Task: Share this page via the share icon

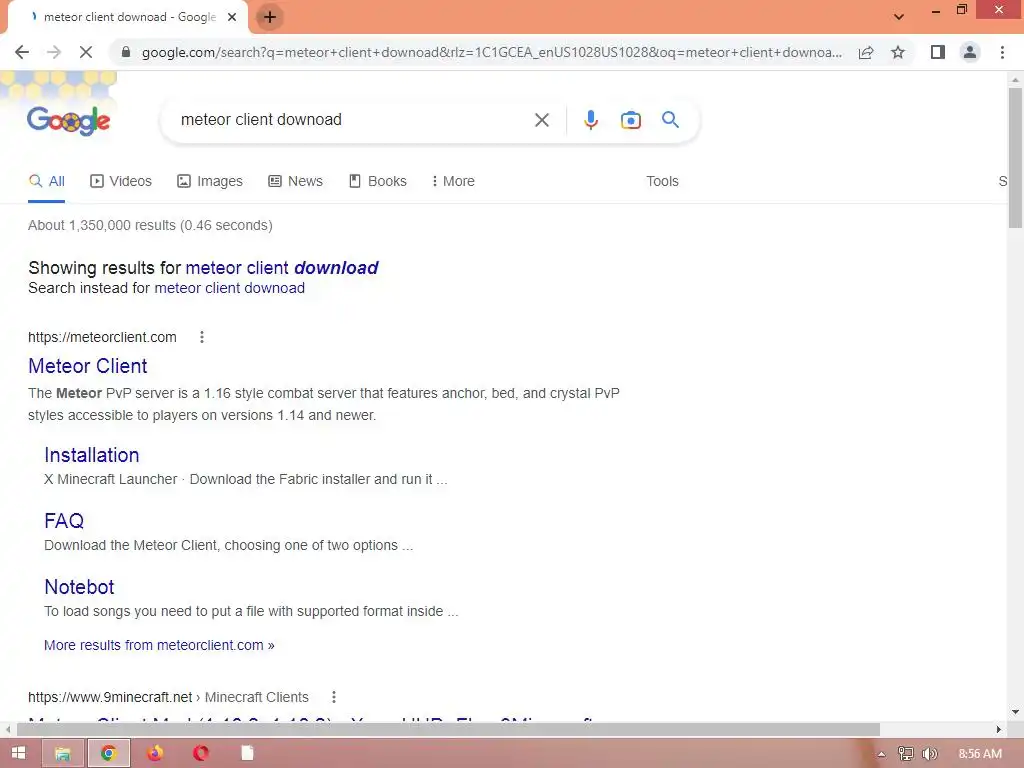Action: click(x=866, y=52)
